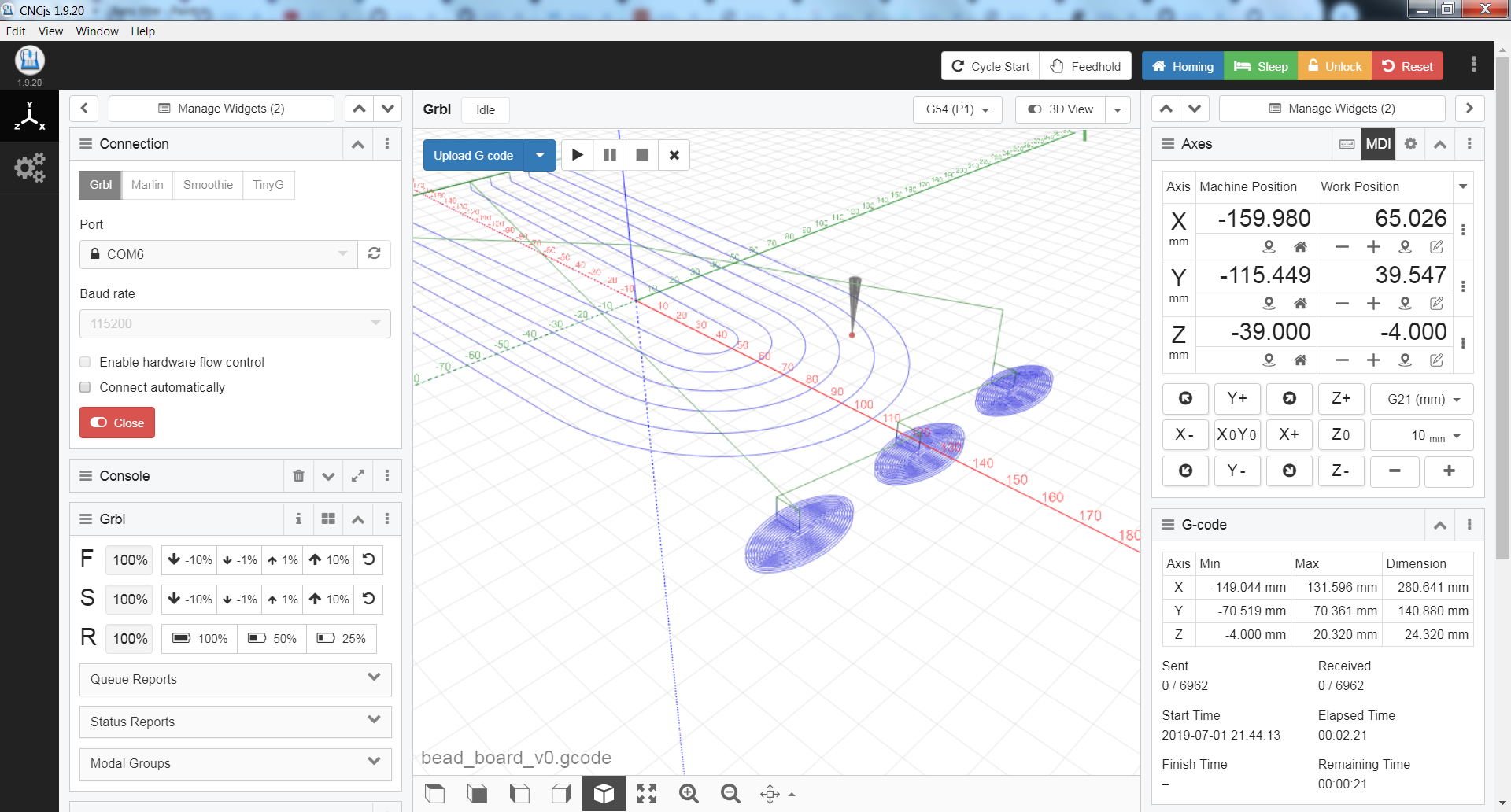
Task: Click the Homing button
Action: [1183, 66]
